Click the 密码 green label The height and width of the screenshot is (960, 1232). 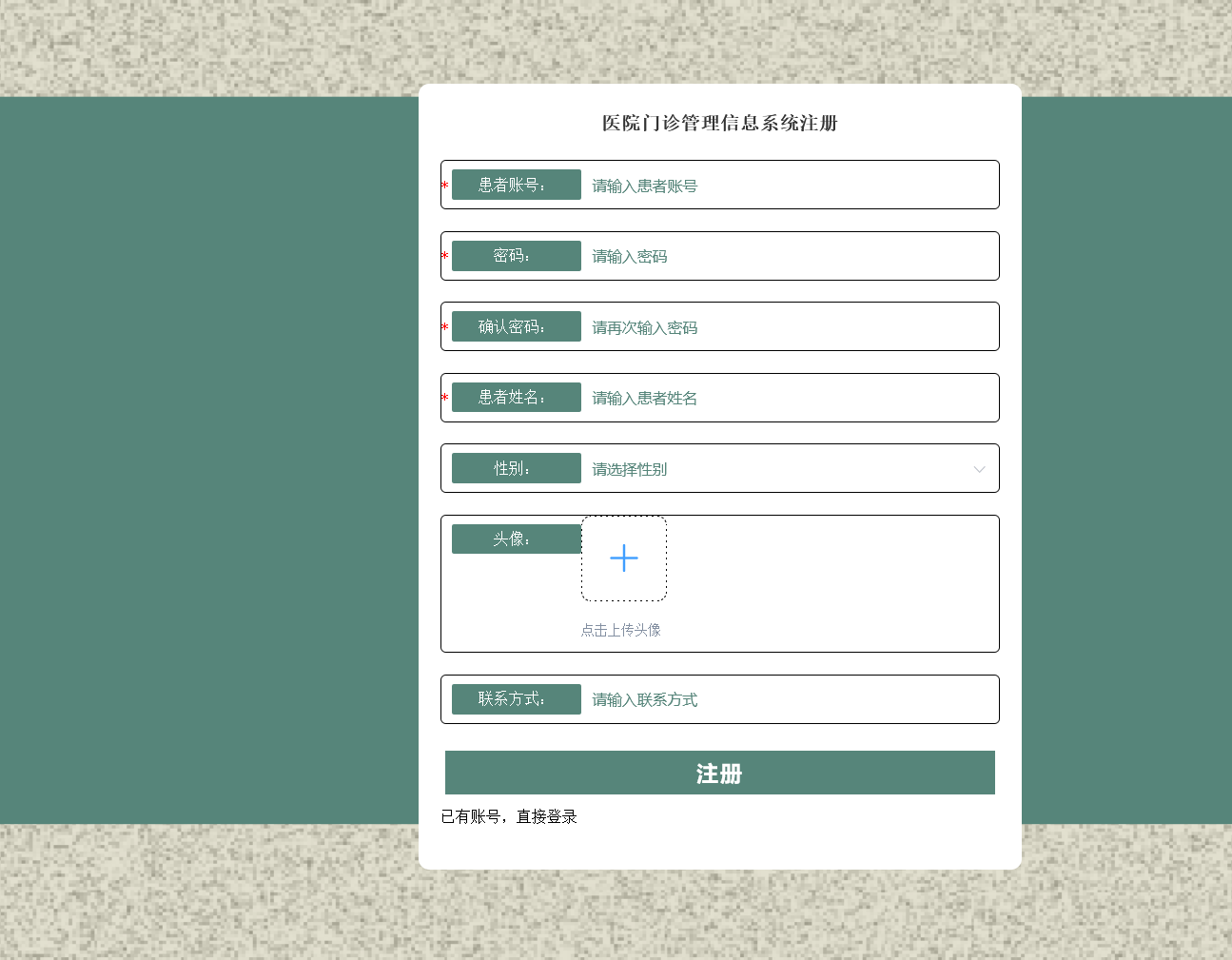point(516,256)
